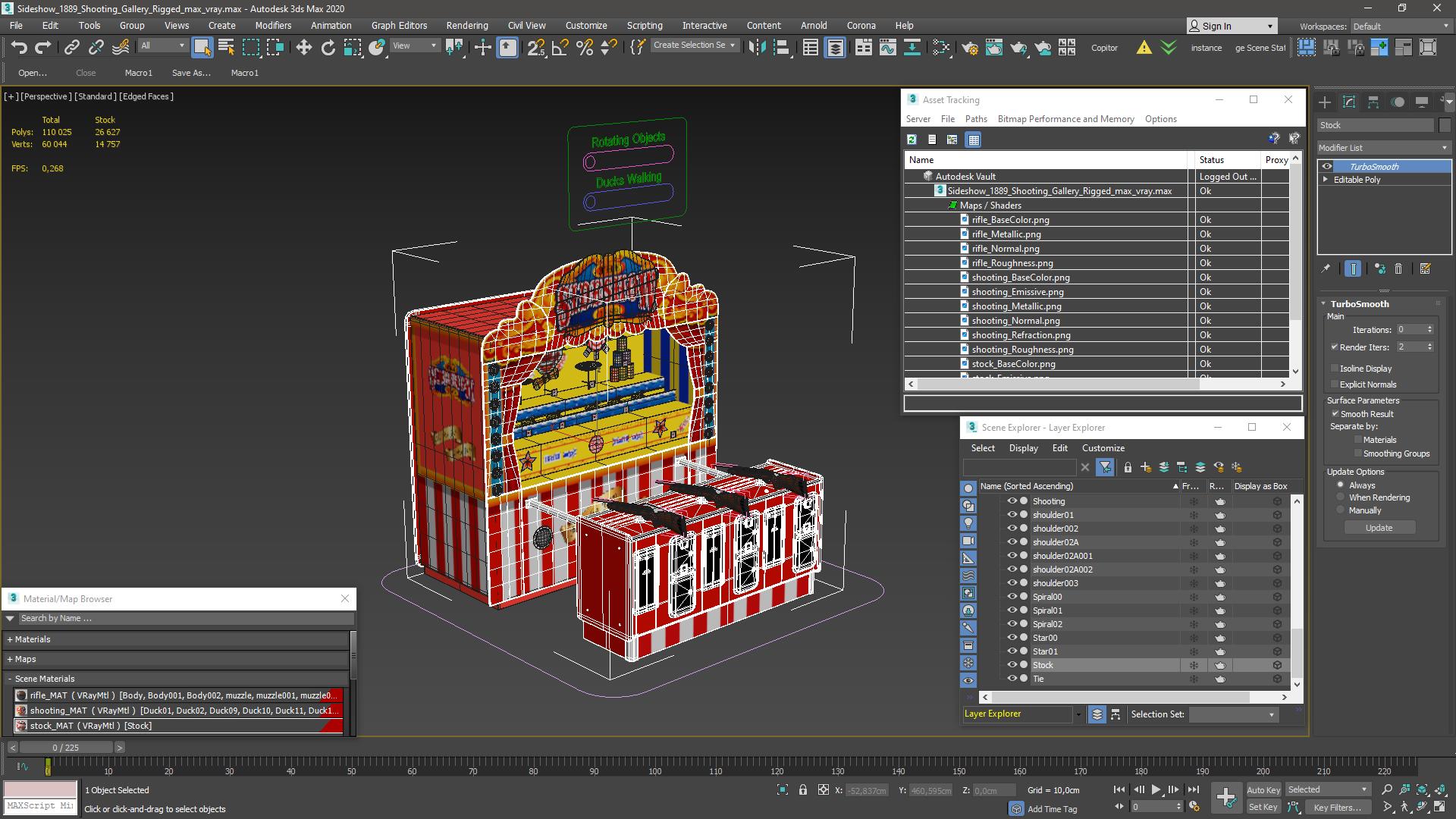Open Paths menu in Asset Tracking

pyautogui.click(x=976, y=119)
